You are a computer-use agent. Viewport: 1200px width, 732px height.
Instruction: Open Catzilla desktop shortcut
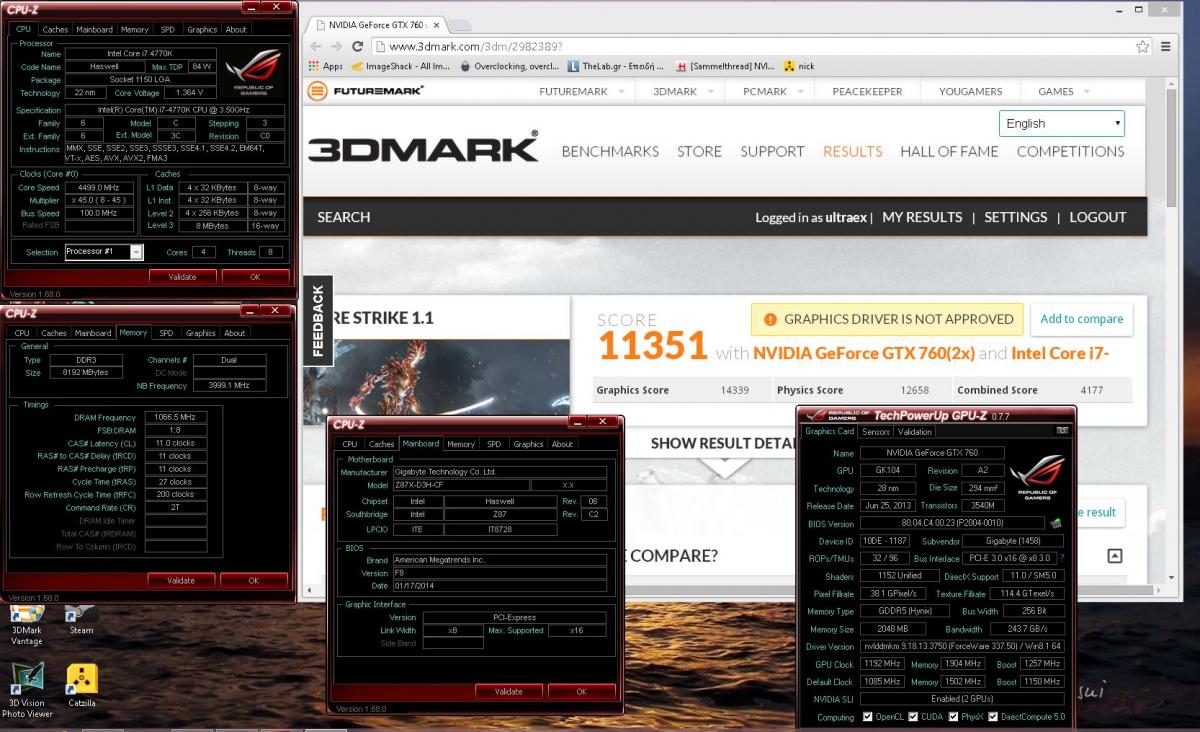tap(81, 685)
